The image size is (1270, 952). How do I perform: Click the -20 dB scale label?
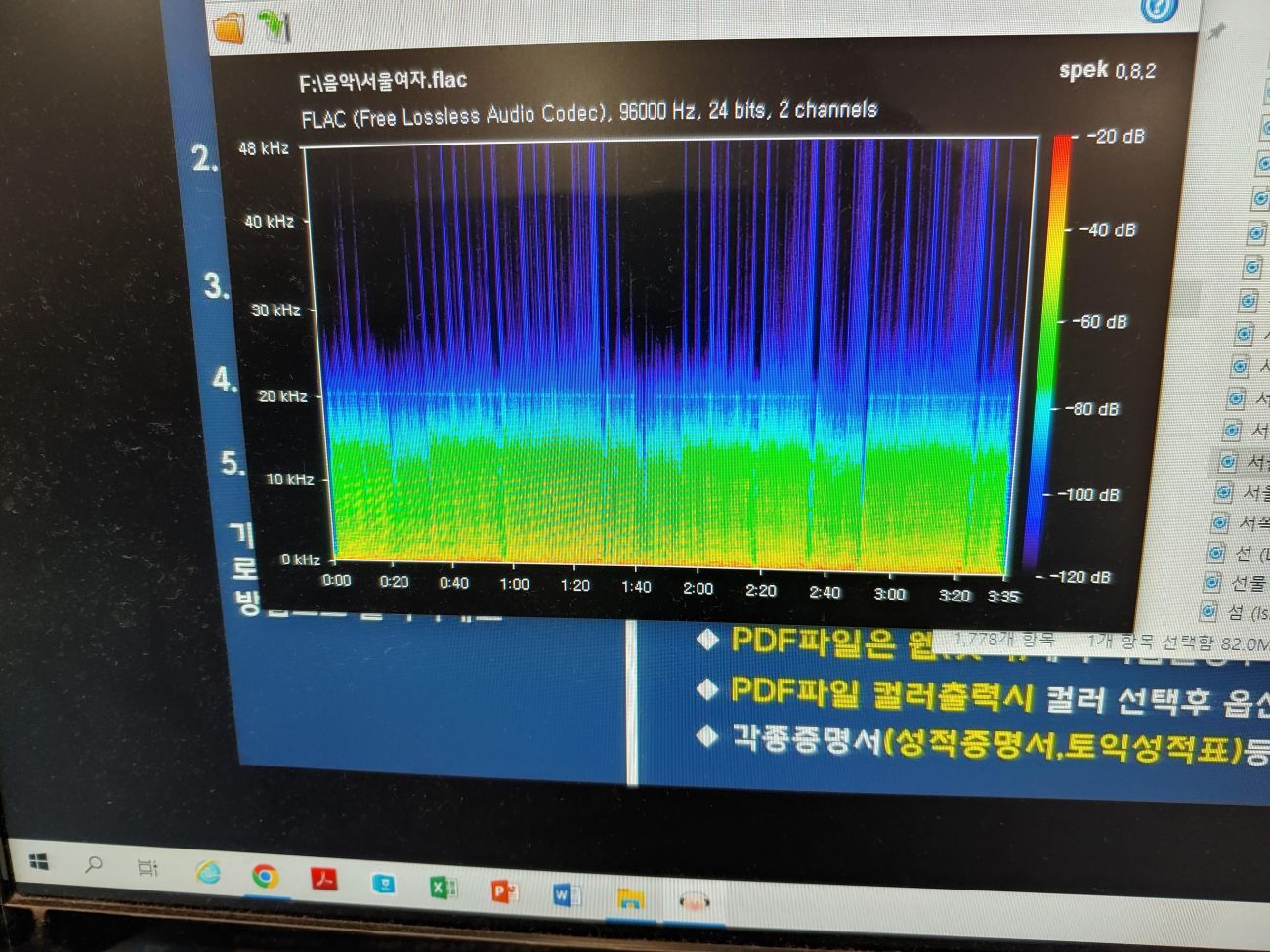click(1115, 136)
